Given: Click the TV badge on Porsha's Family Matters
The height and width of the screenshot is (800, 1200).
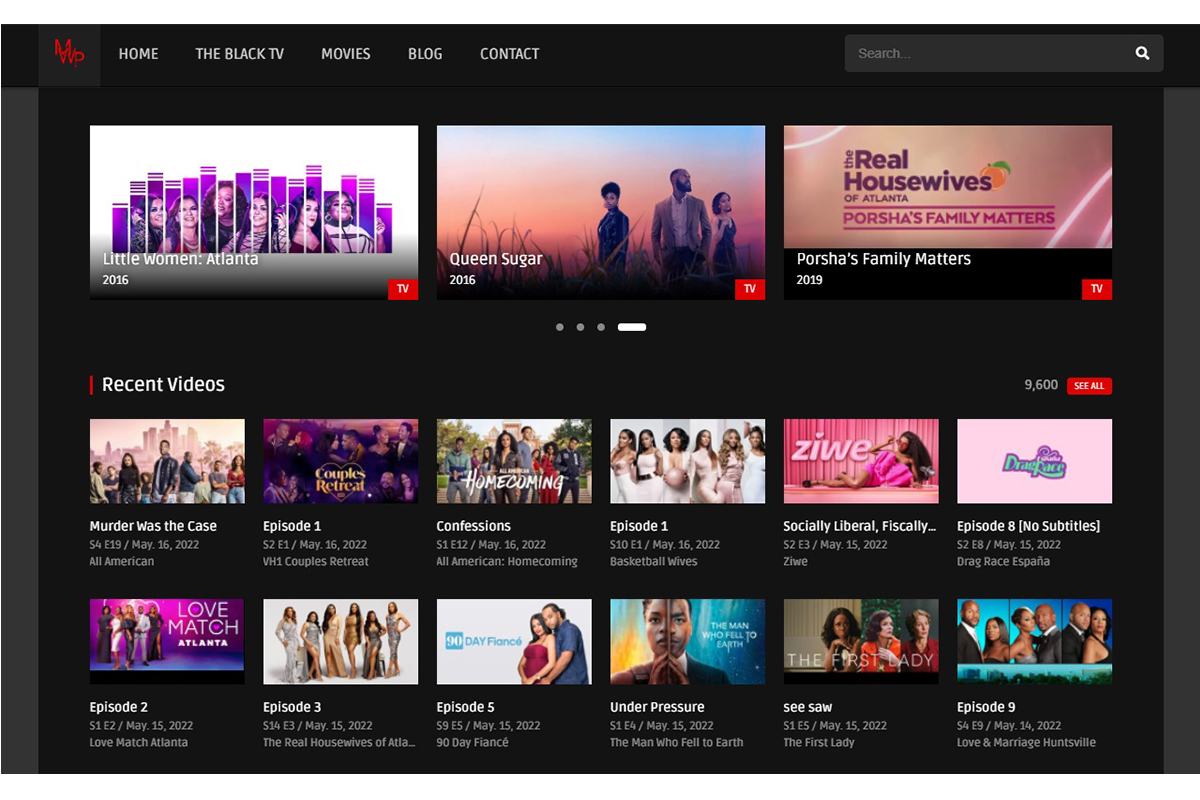Looking at the screenshot, I should point(1097,289).
